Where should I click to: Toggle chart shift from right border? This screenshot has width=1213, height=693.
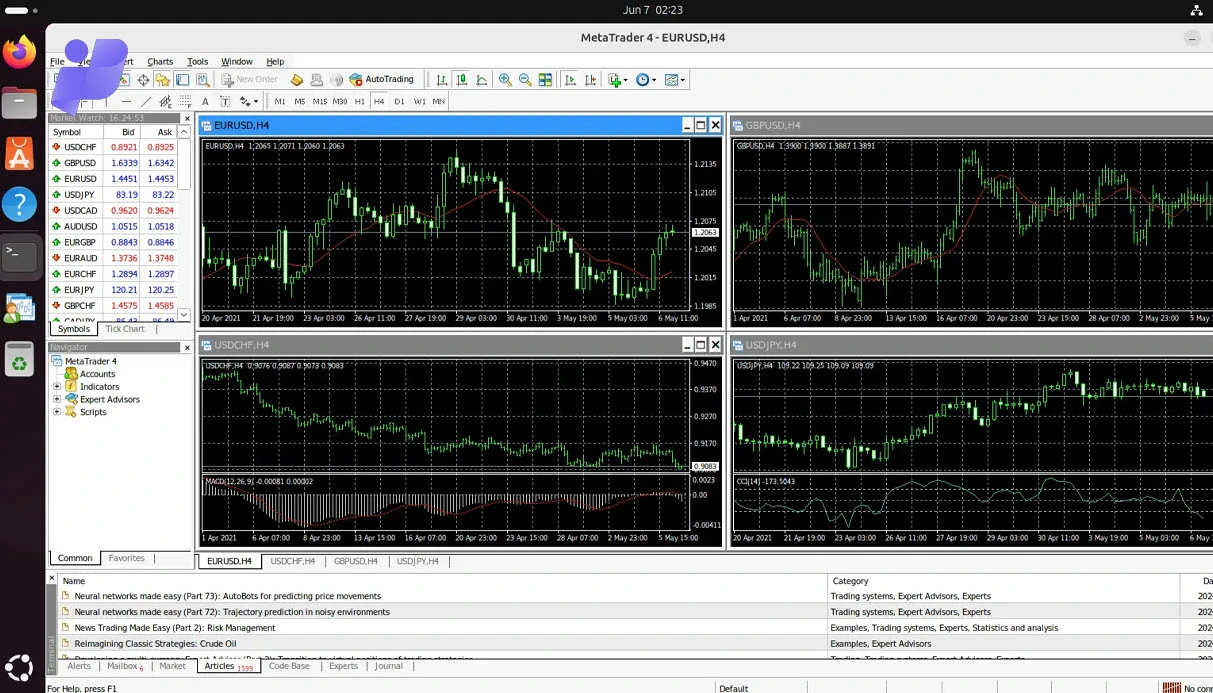pos(591,80)
